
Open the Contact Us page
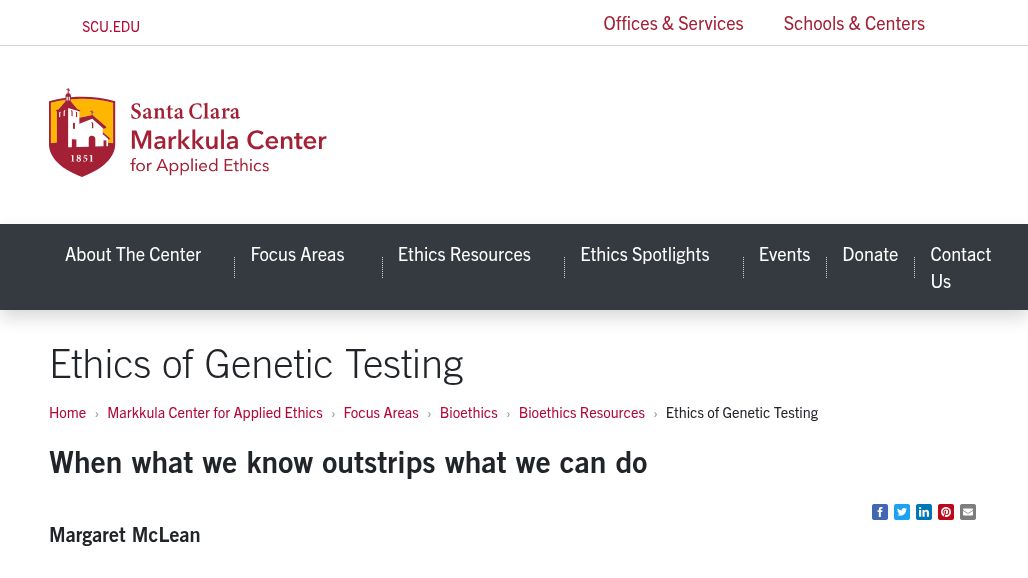tap(960, 267)
